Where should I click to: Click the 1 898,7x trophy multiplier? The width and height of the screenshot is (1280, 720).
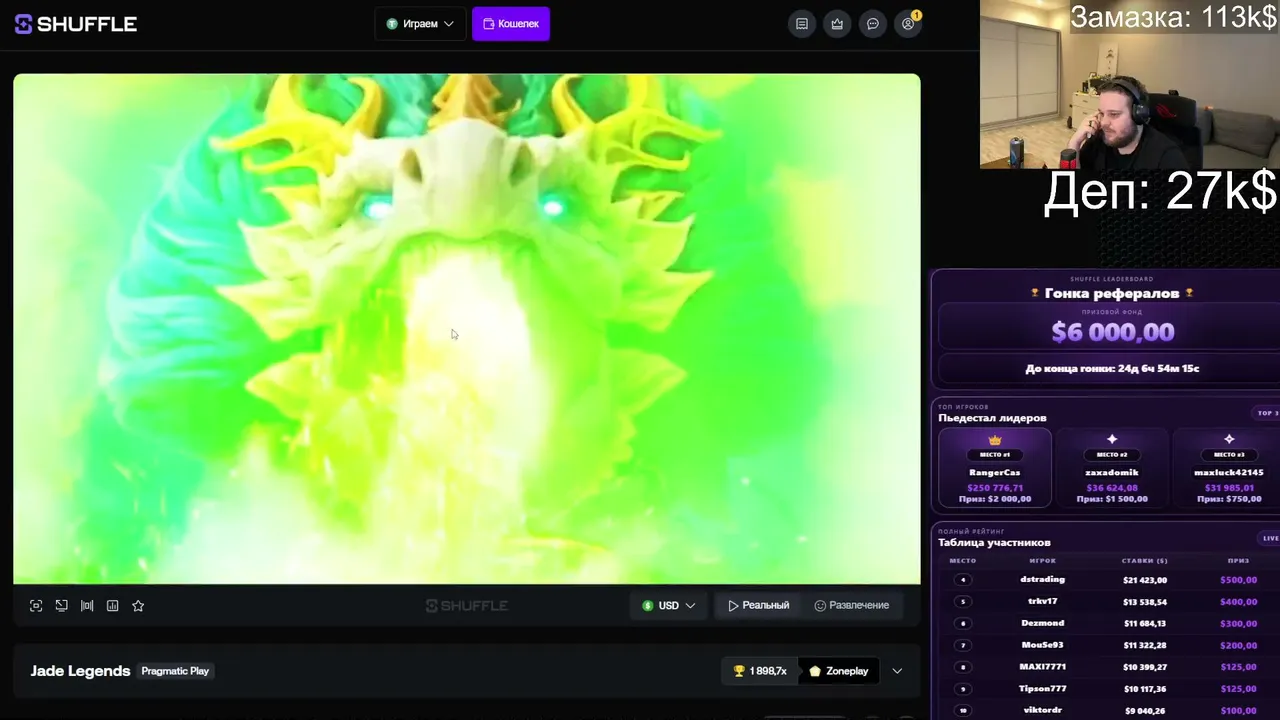pyautogui.click(x=760, y=671)
